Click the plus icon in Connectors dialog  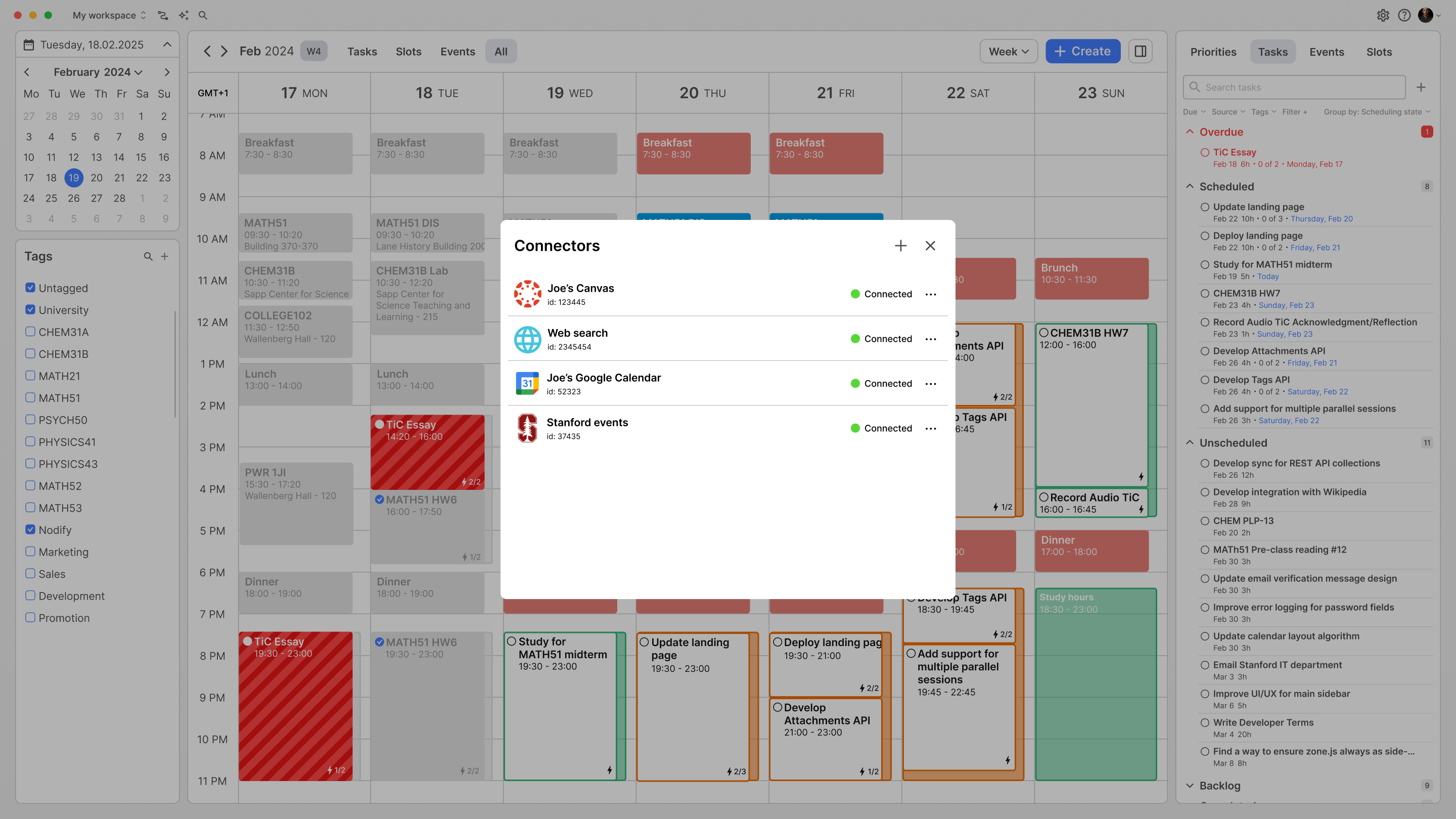click(900, 246)
